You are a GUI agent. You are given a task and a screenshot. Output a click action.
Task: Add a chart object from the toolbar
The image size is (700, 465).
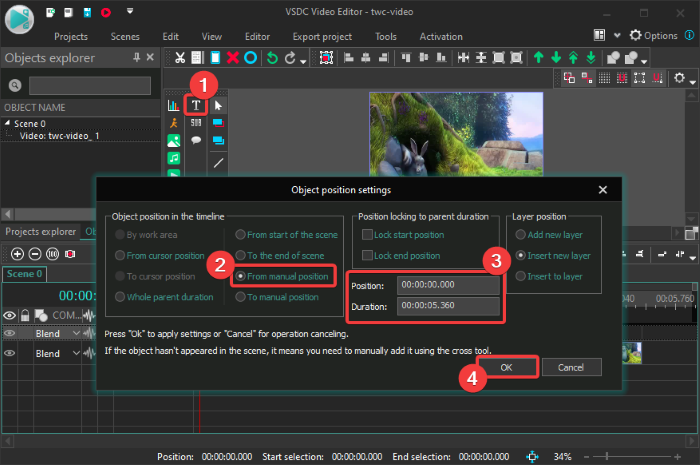[x=174, y=105]
